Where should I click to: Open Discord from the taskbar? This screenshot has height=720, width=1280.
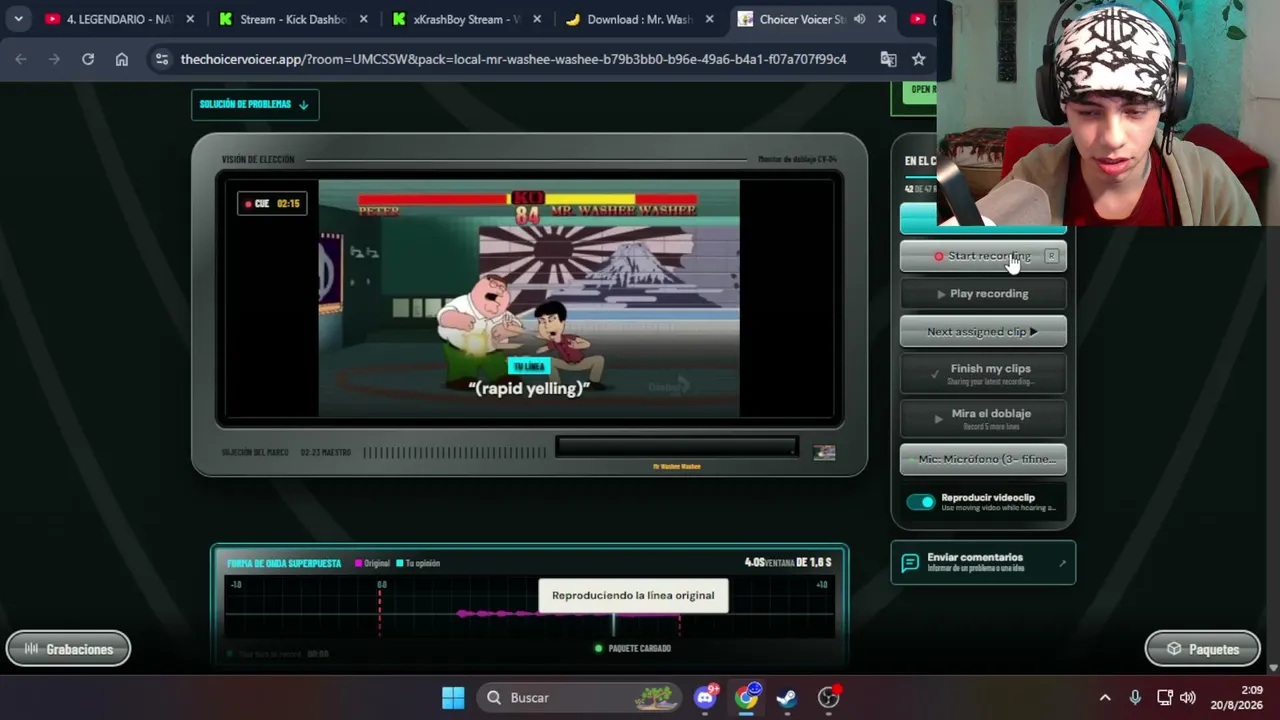(x=706, y=697)
